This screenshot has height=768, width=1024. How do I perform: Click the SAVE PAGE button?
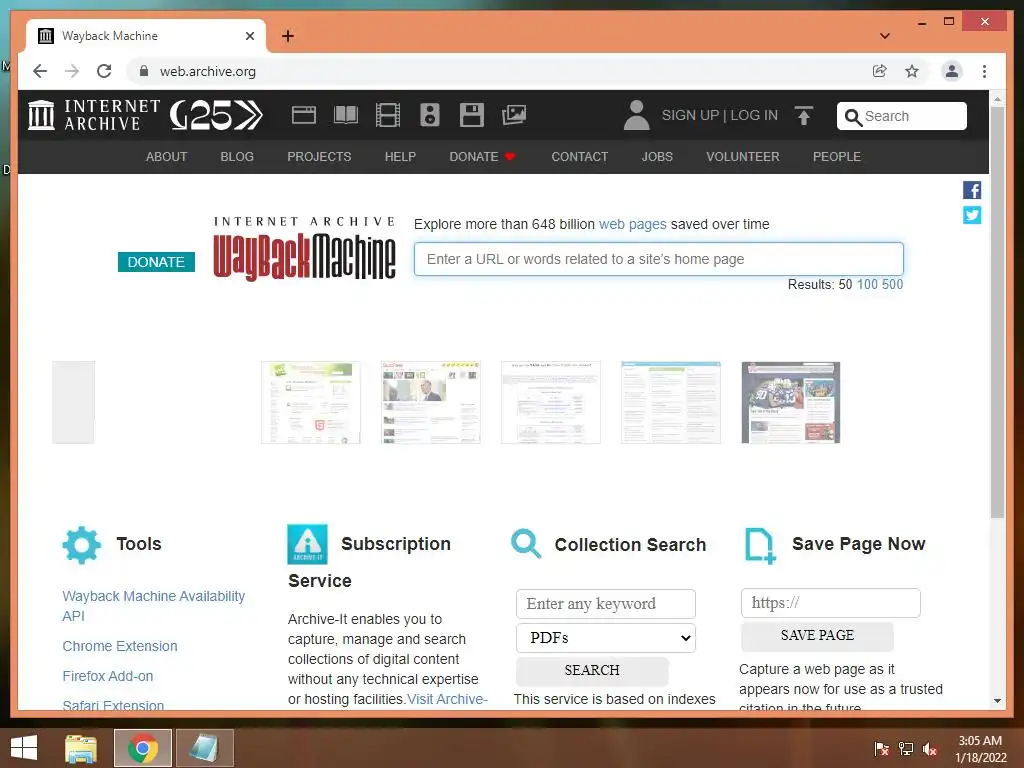[817, 635]
